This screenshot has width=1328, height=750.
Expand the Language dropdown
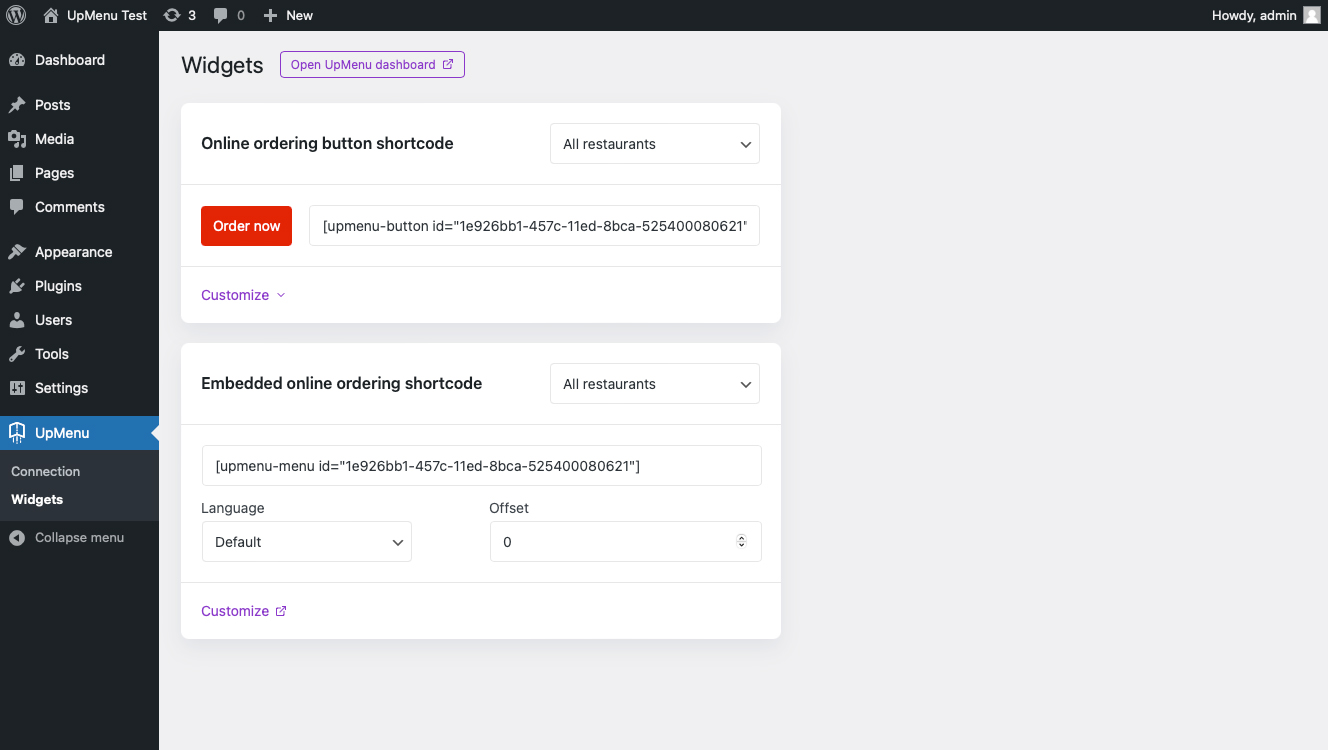point(307,542)
